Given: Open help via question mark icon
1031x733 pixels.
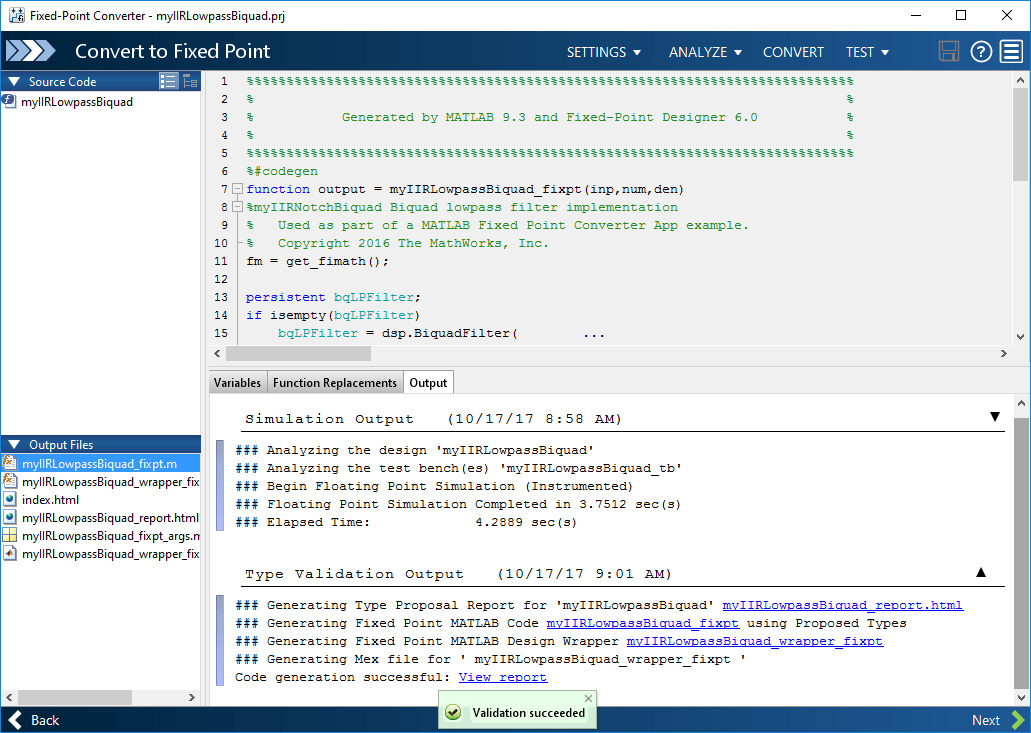Looking at the screenshot, I should click(981, 51).
